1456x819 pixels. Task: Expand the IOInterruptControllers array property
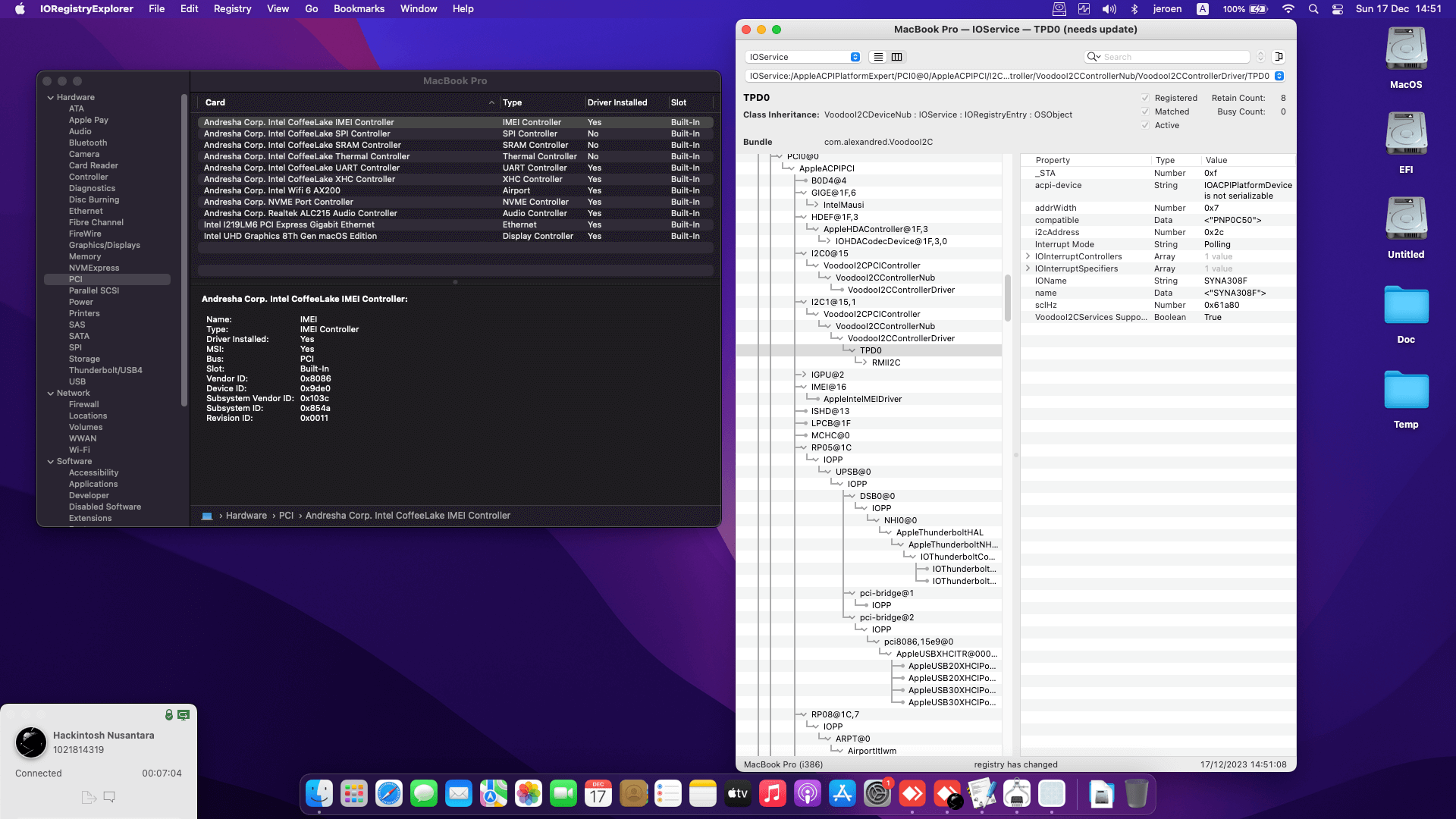tap(1028, 256)
